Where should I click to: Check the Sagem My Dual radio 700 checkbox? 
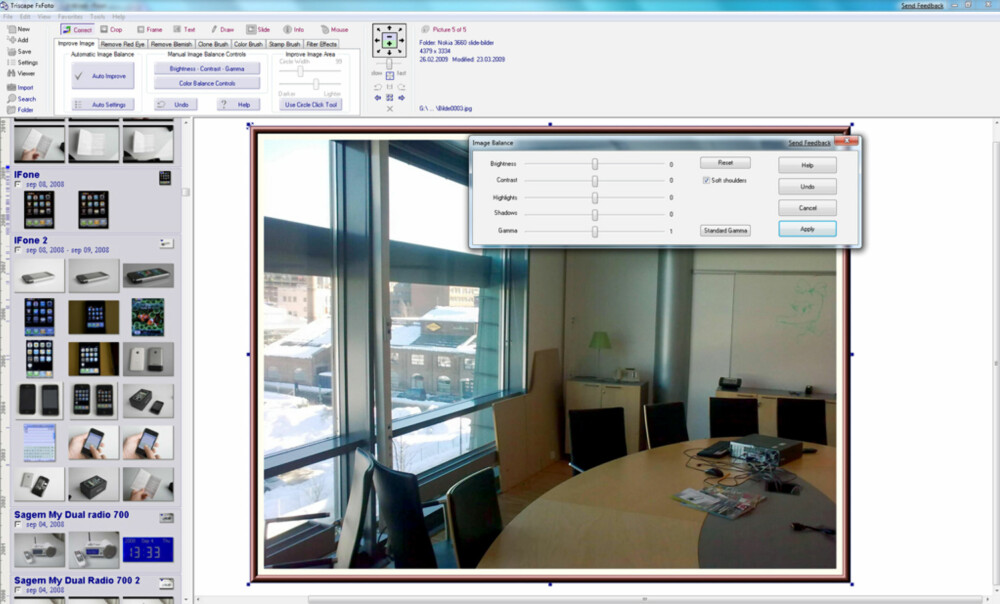tap(18, 524)
